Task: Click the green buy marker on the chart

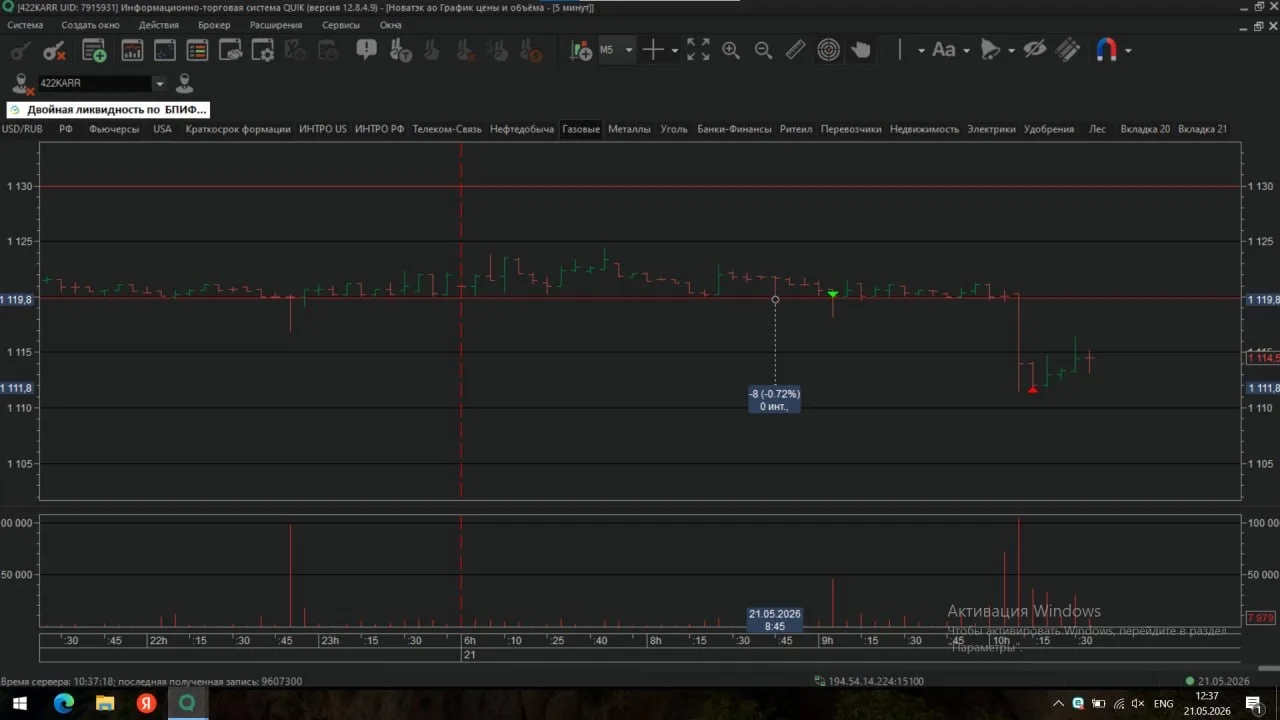Action: (833, 294)
